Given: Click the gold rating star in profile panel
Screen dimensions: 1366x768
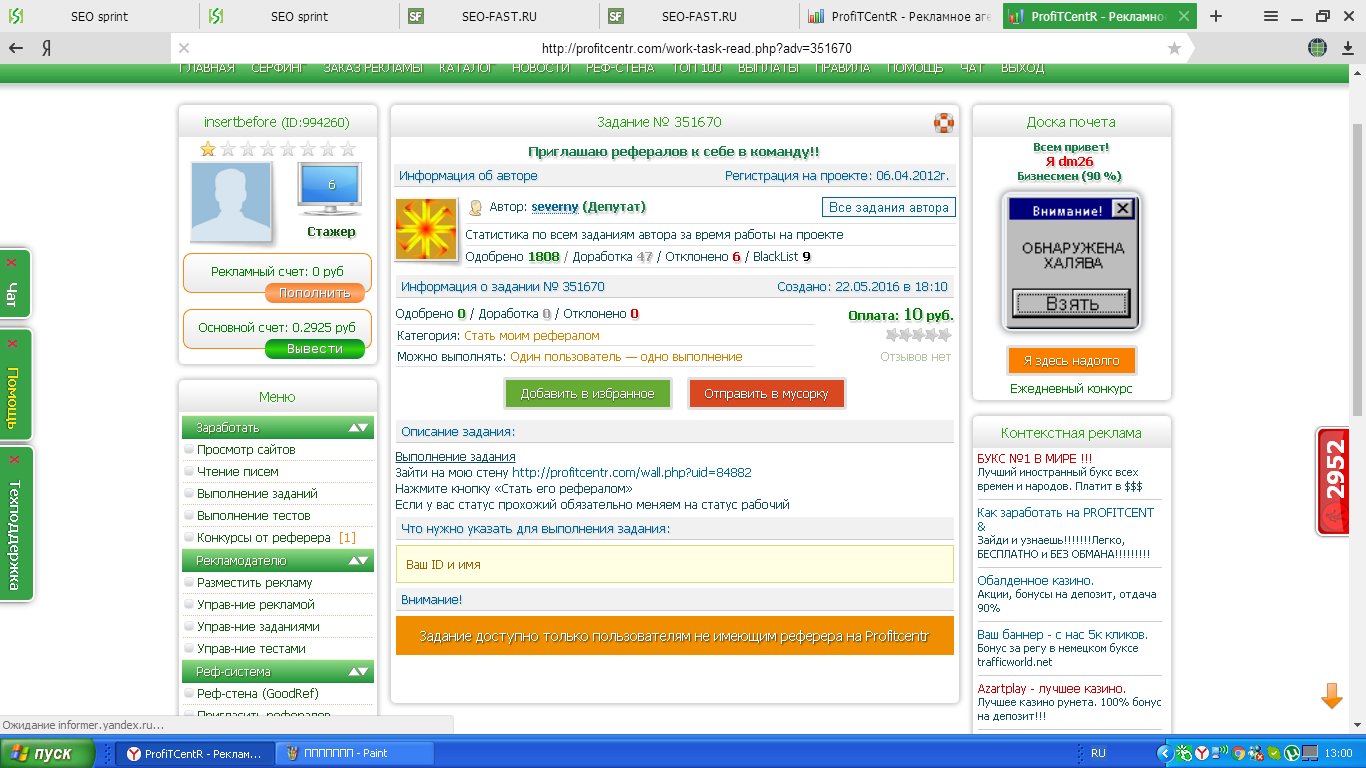Looking at the screenshot, I should click(x=208, y=149).
